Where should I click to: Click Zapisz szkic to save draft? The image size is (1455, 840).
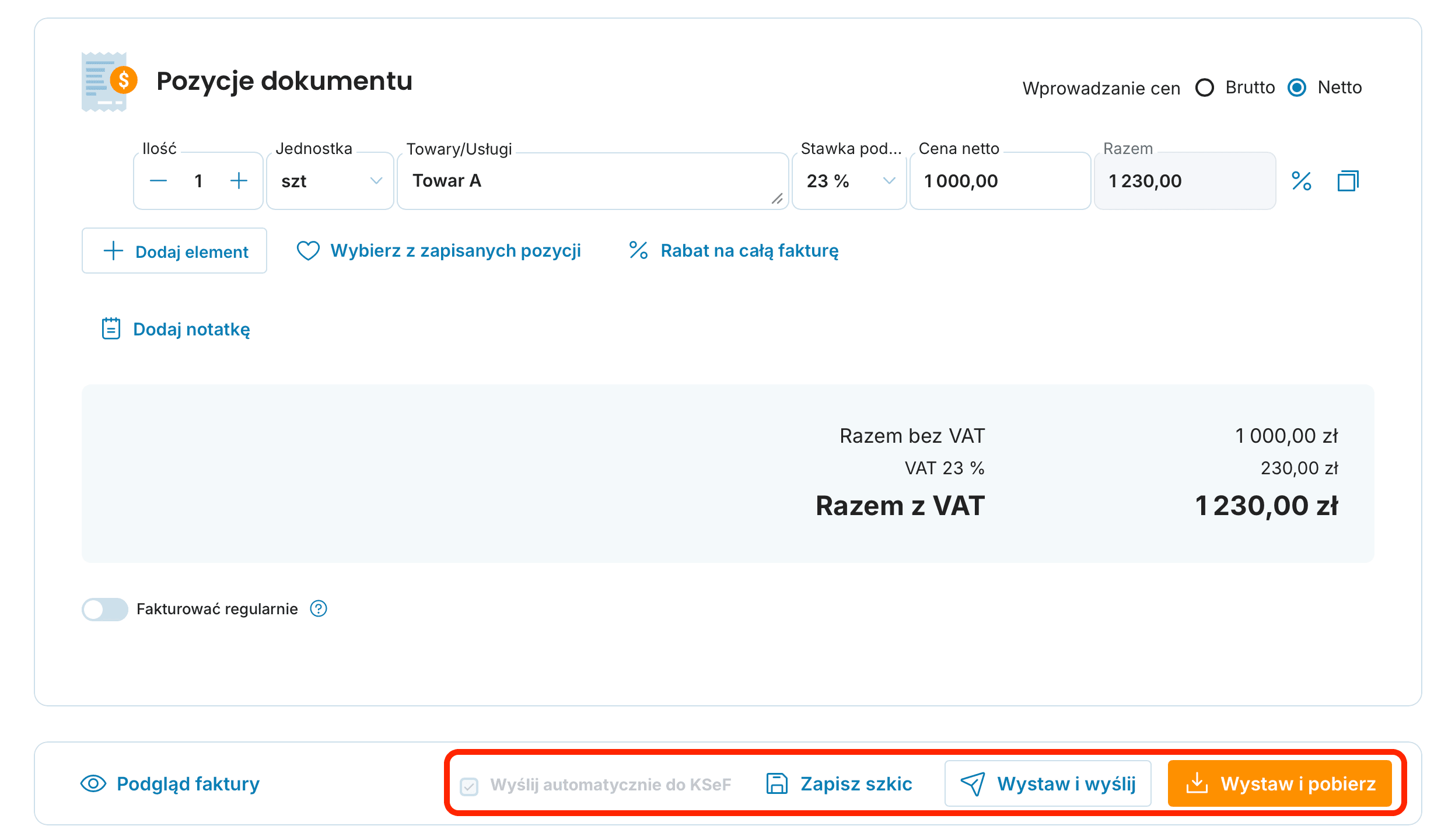pyautogui.click(x=839, y=783)
